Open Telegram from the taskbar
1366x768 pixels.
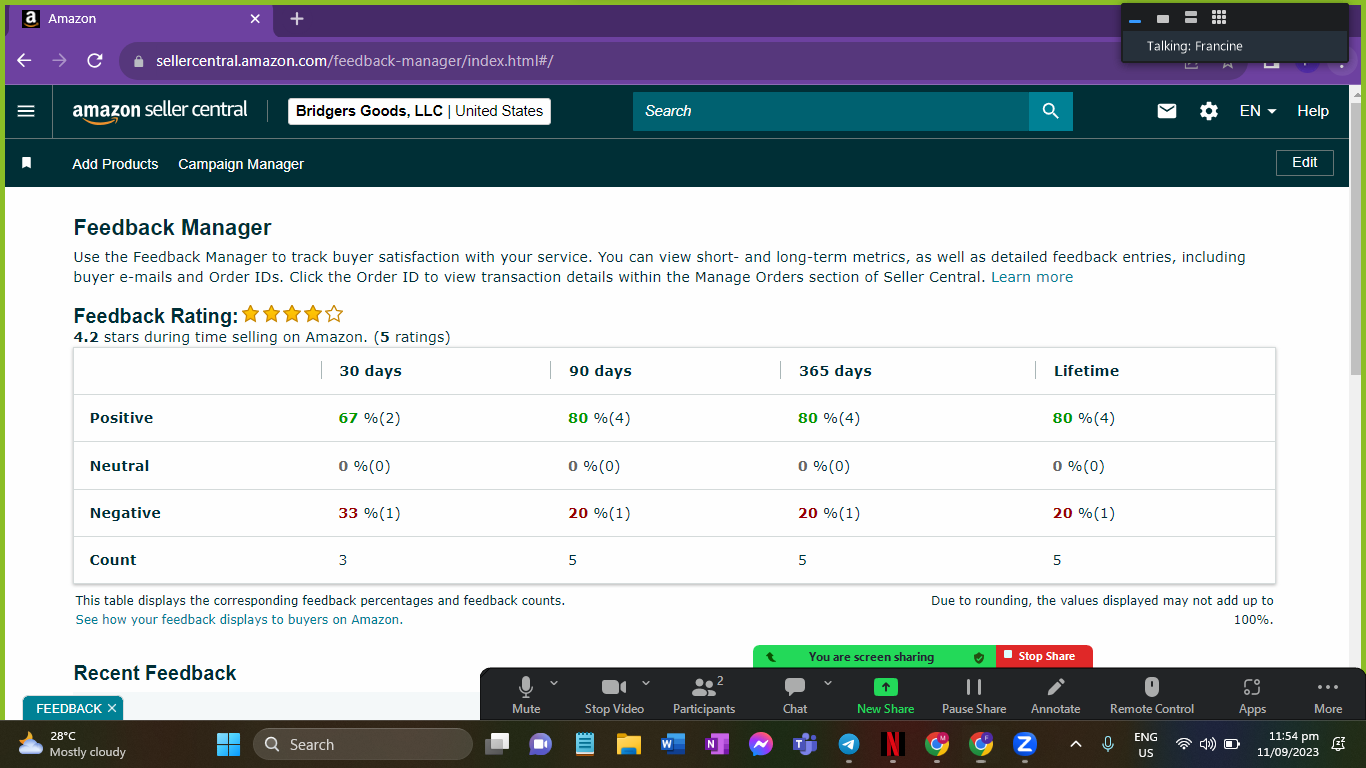click(x=849, y=744)
